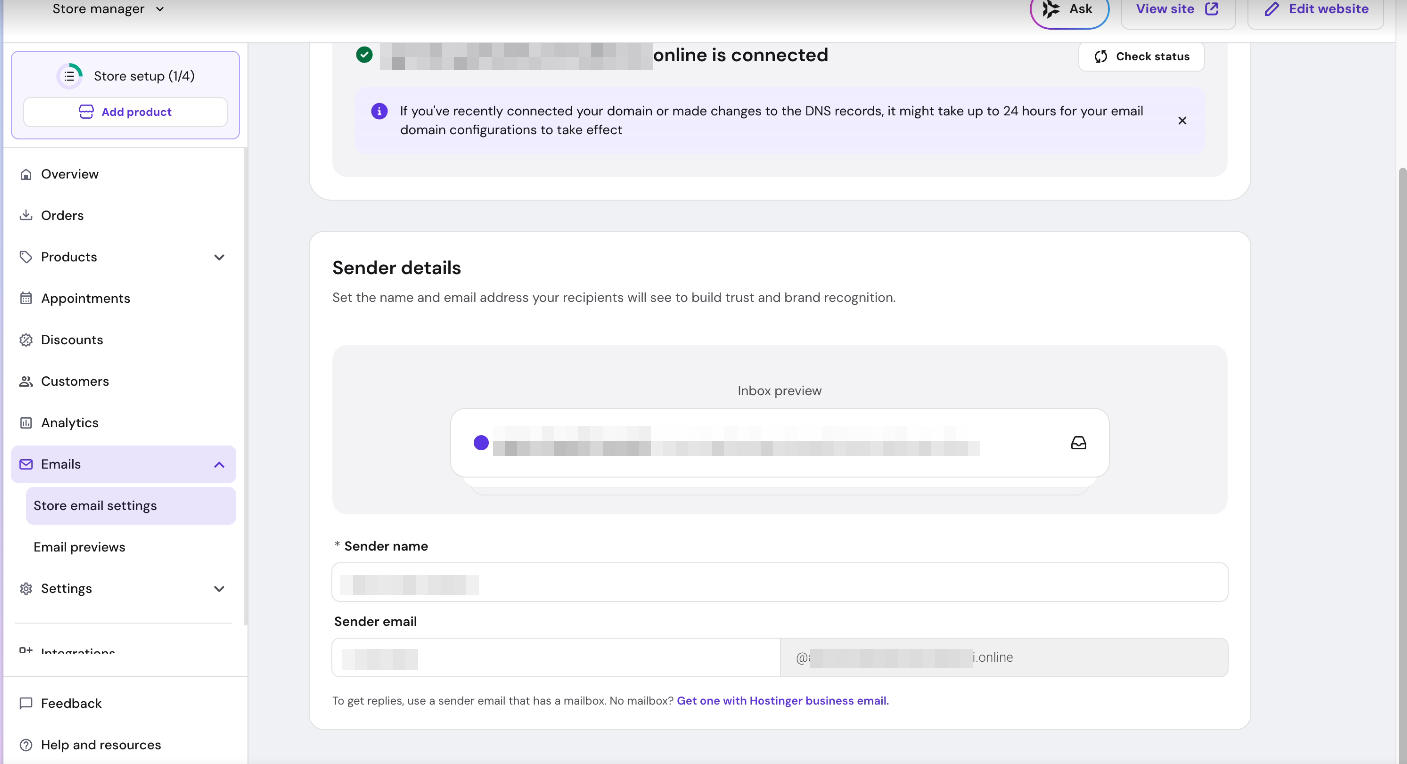
Task: Click the Add product button
Action: click(x=125, y=112)
